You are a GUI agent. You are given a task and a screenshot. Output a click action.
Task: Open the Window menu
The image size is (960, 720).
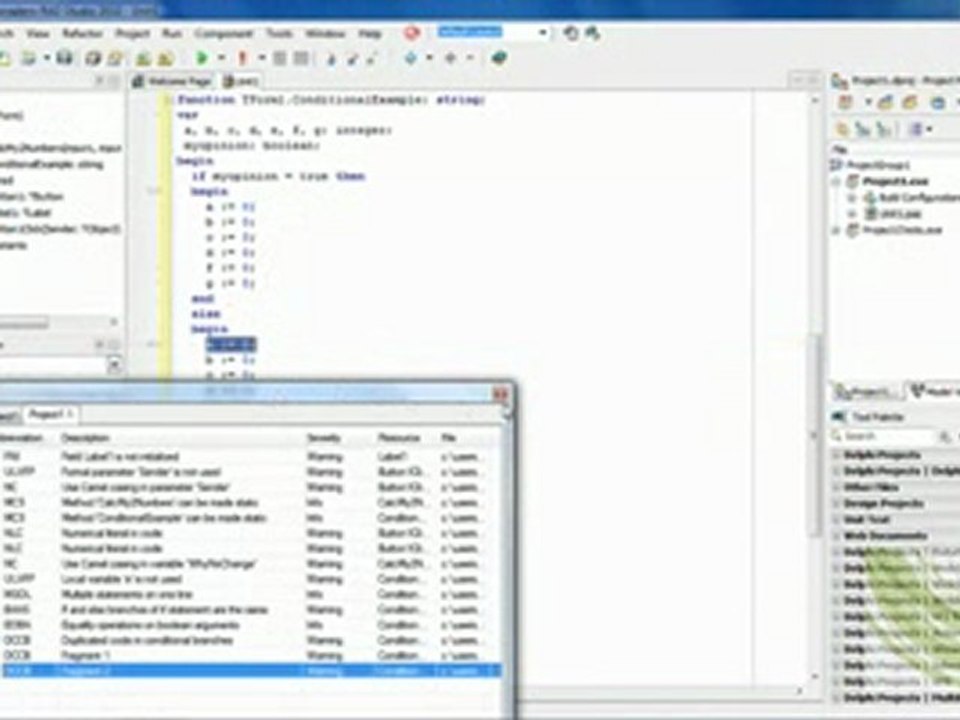coord(325,33)
